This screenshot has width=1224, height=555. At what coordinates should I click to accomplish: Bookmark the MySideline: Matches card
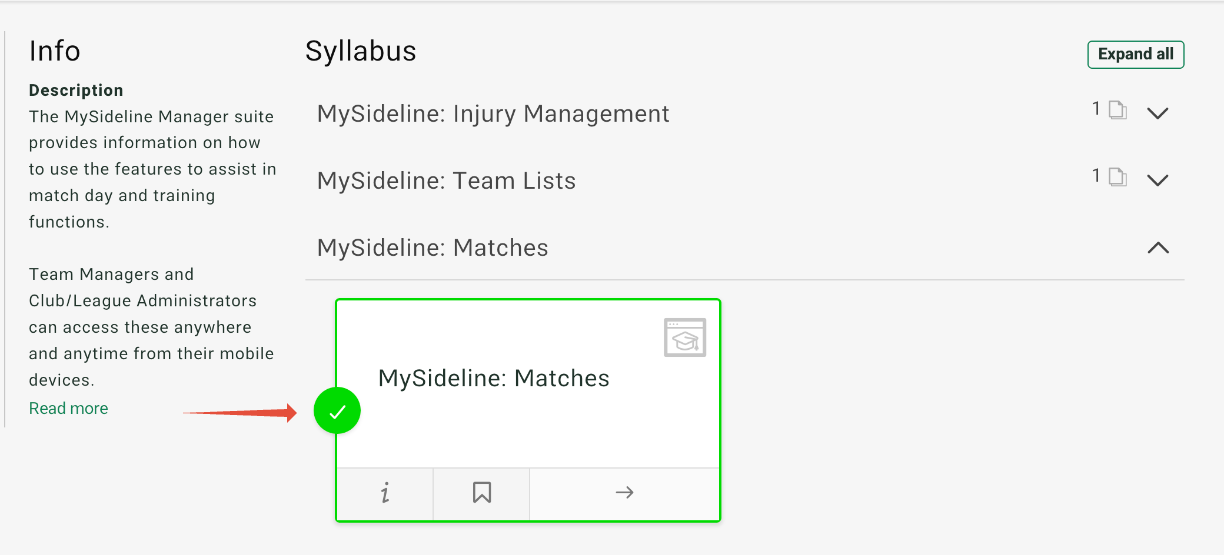(482, 493)
